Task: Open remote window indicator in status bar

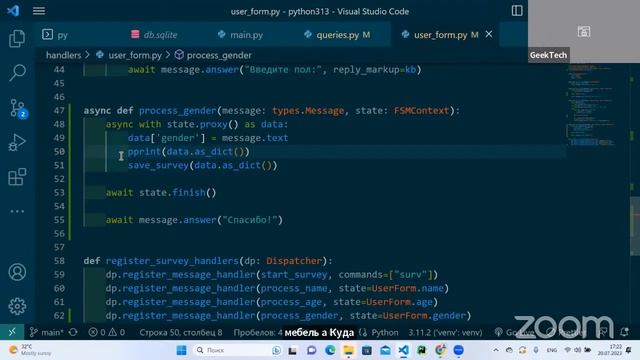Action: [12, 332]
